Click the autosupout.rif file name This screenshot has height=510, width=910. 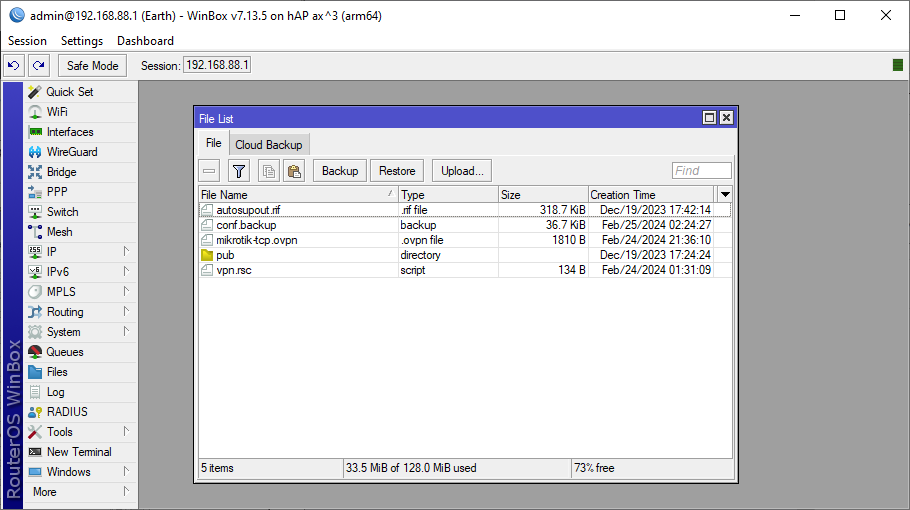click(248, 210)
